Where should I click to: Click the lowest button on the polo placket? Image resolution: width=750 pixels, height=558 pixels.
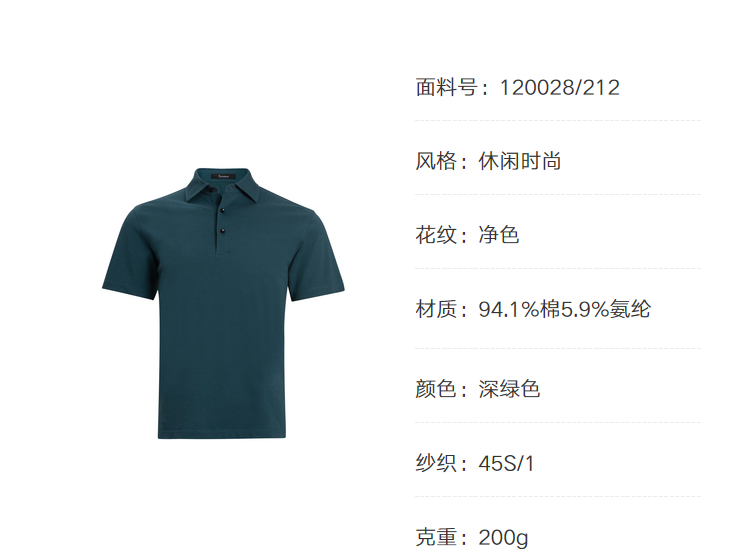(222, 231)
